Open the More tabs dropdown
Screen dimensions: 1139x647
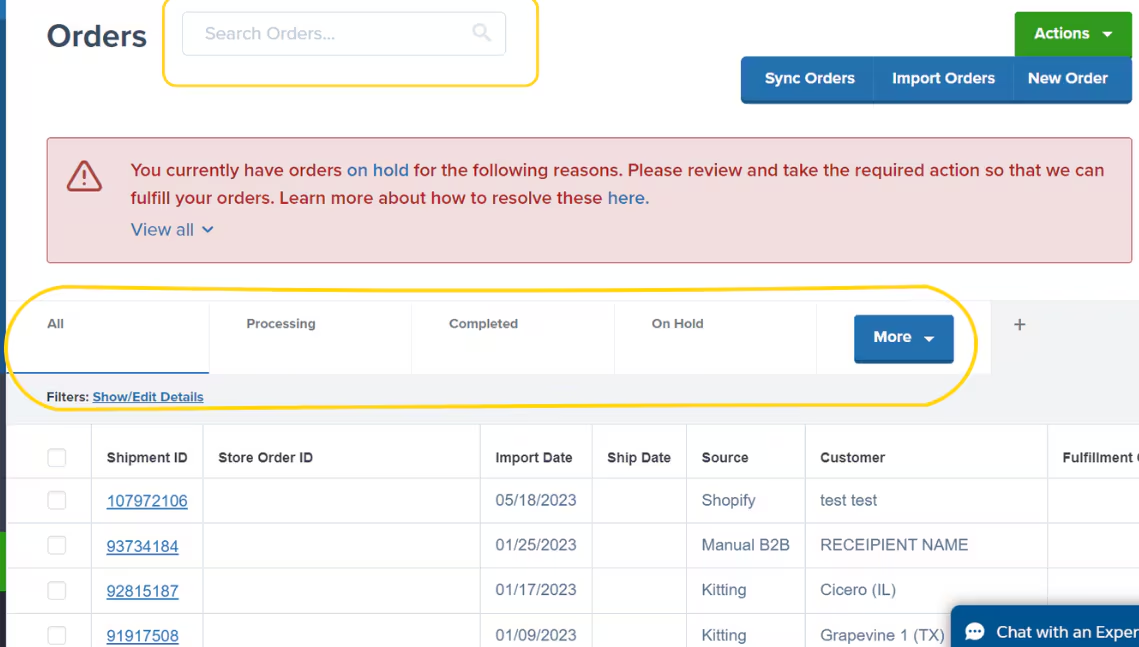(x=903, y=338)
